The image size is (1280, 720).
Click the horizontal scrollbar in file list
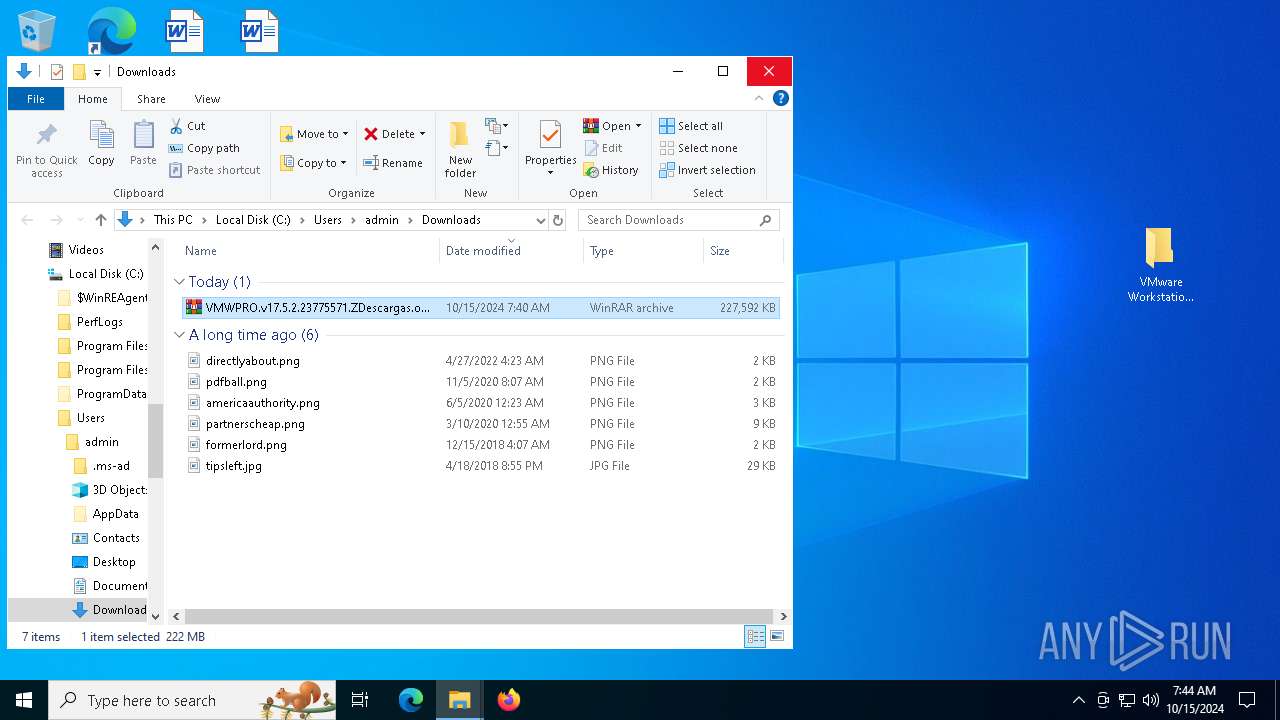(479, 617)
